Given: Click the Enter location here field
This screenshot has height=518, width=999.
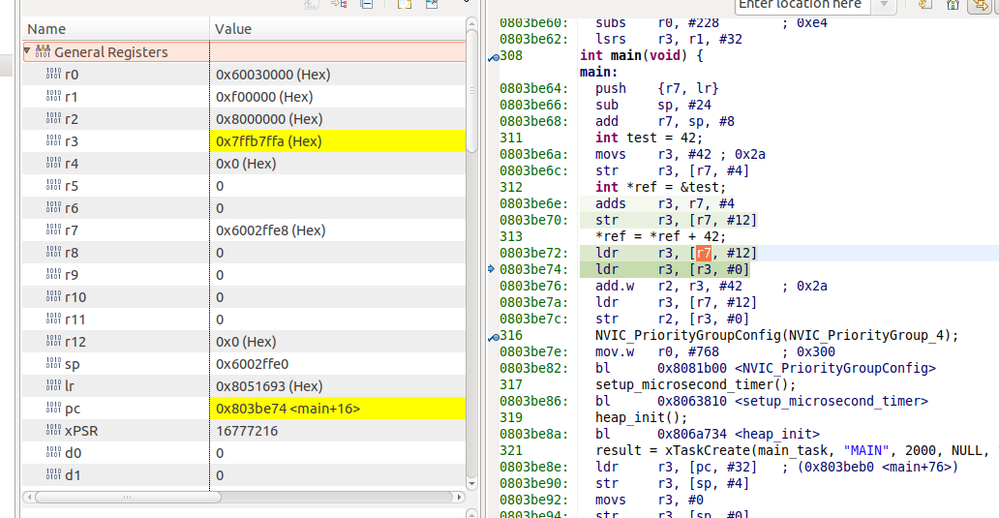Looking at the screenshot, I should point(800,5).
